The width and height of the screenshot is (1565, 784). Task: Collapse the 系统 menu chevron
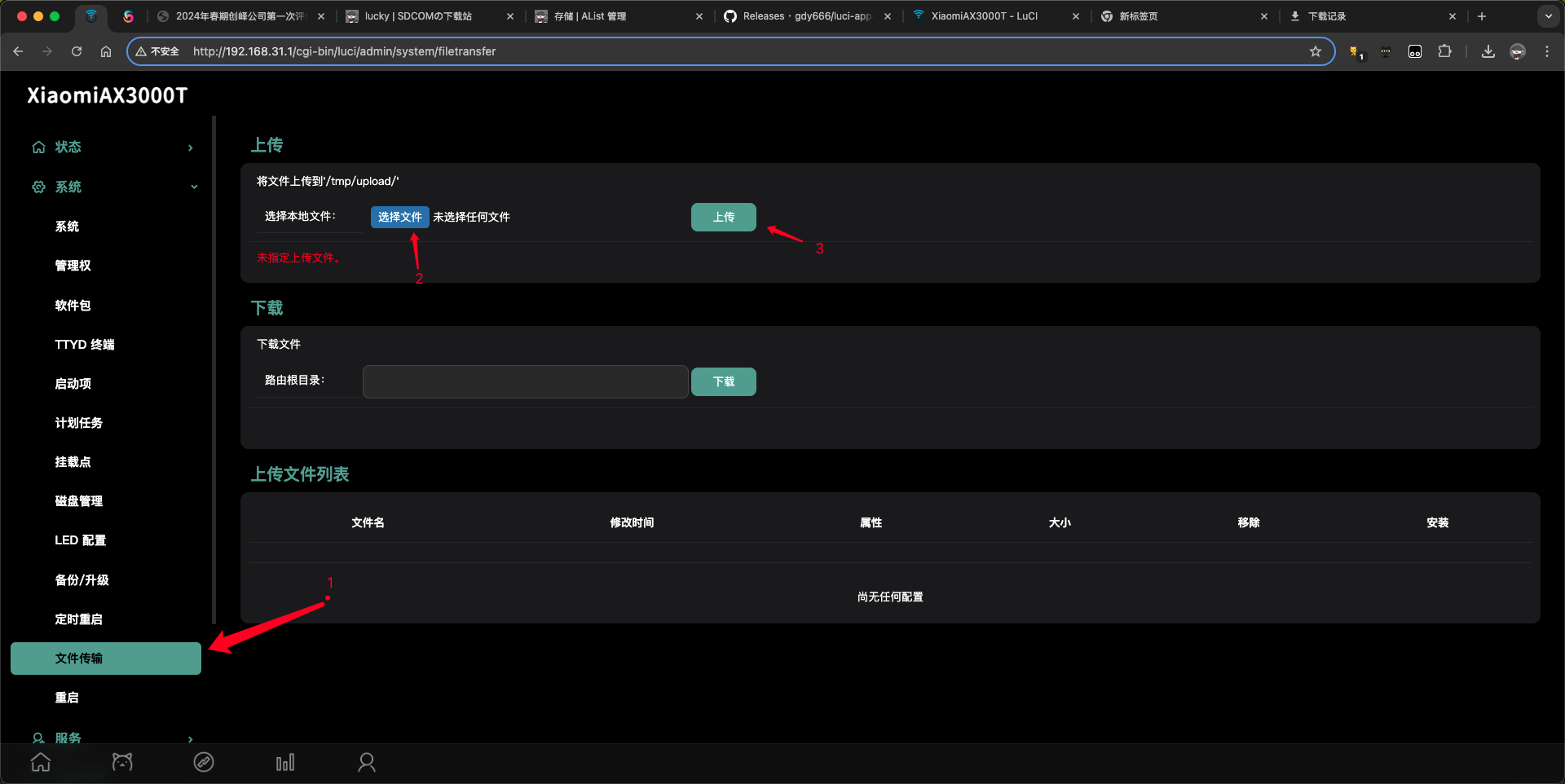[x=194, y=187]
